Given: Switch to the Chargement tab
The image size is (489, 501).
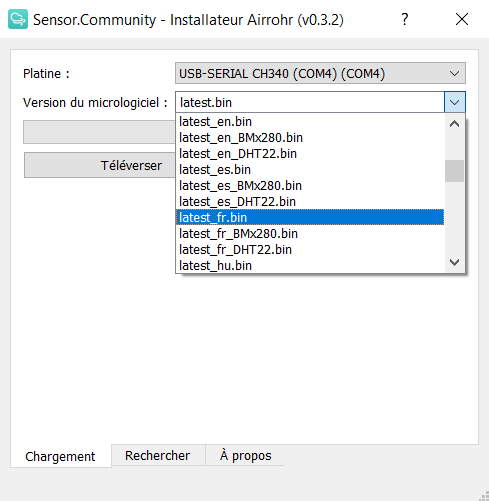Looking at the screenshot, I should tap(60, 456).
